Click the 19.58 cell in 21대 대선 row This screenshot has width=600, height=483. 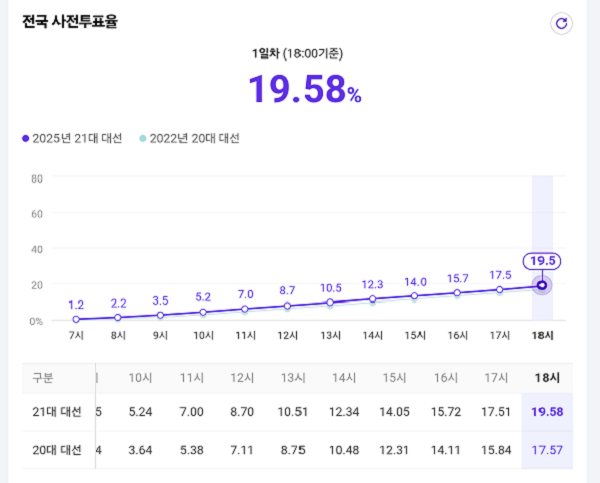pos(547,412)
